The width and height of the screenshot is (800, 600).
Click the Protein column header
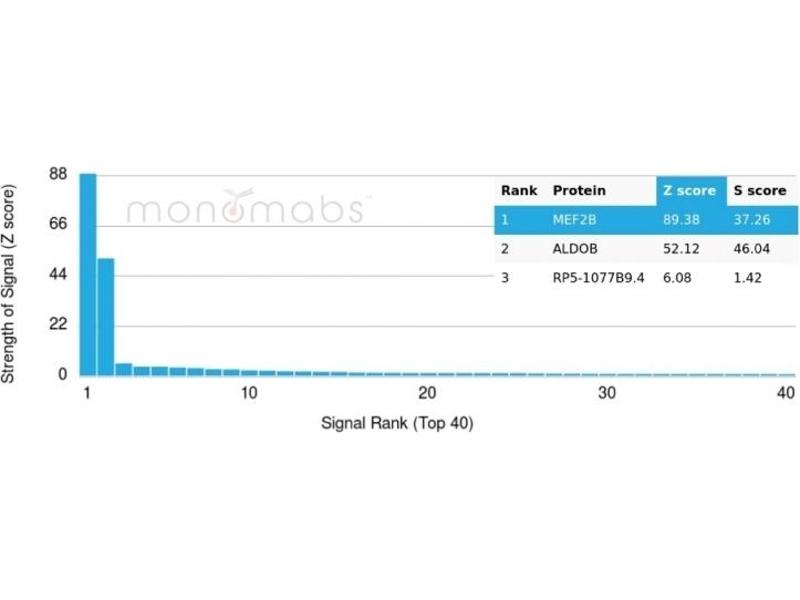click(x=579, y=190)
